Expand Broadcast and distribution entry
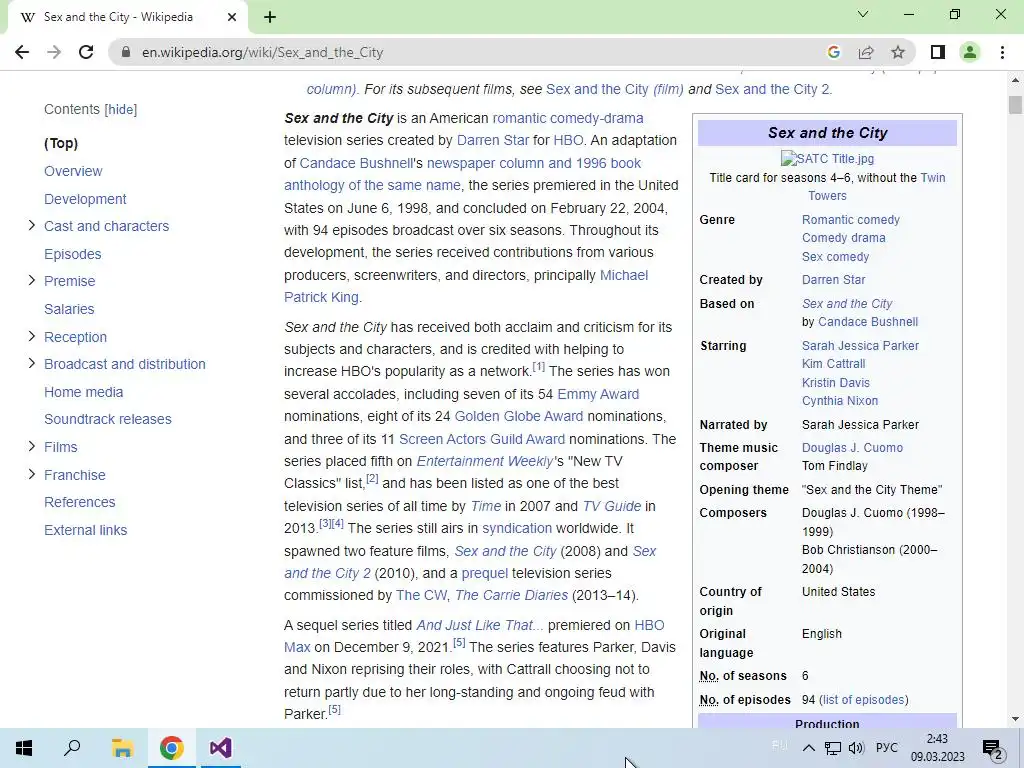This screenshot has height=768, width=1024. click(x=31, y=363)
